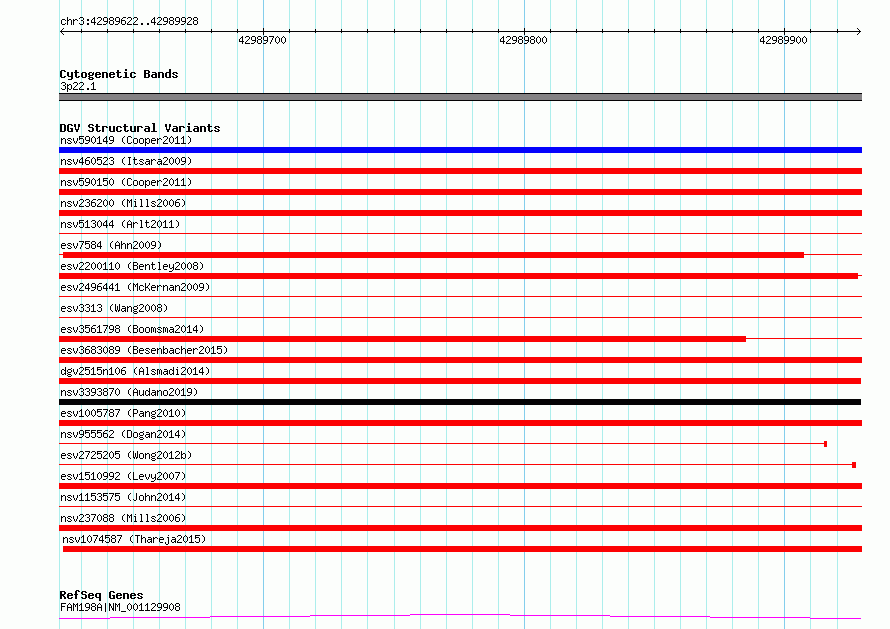Open variant esv3313 (Wang2008) label
Image resolution: width=890 pixels, height=629 pixels.
[x=114, y=308]
